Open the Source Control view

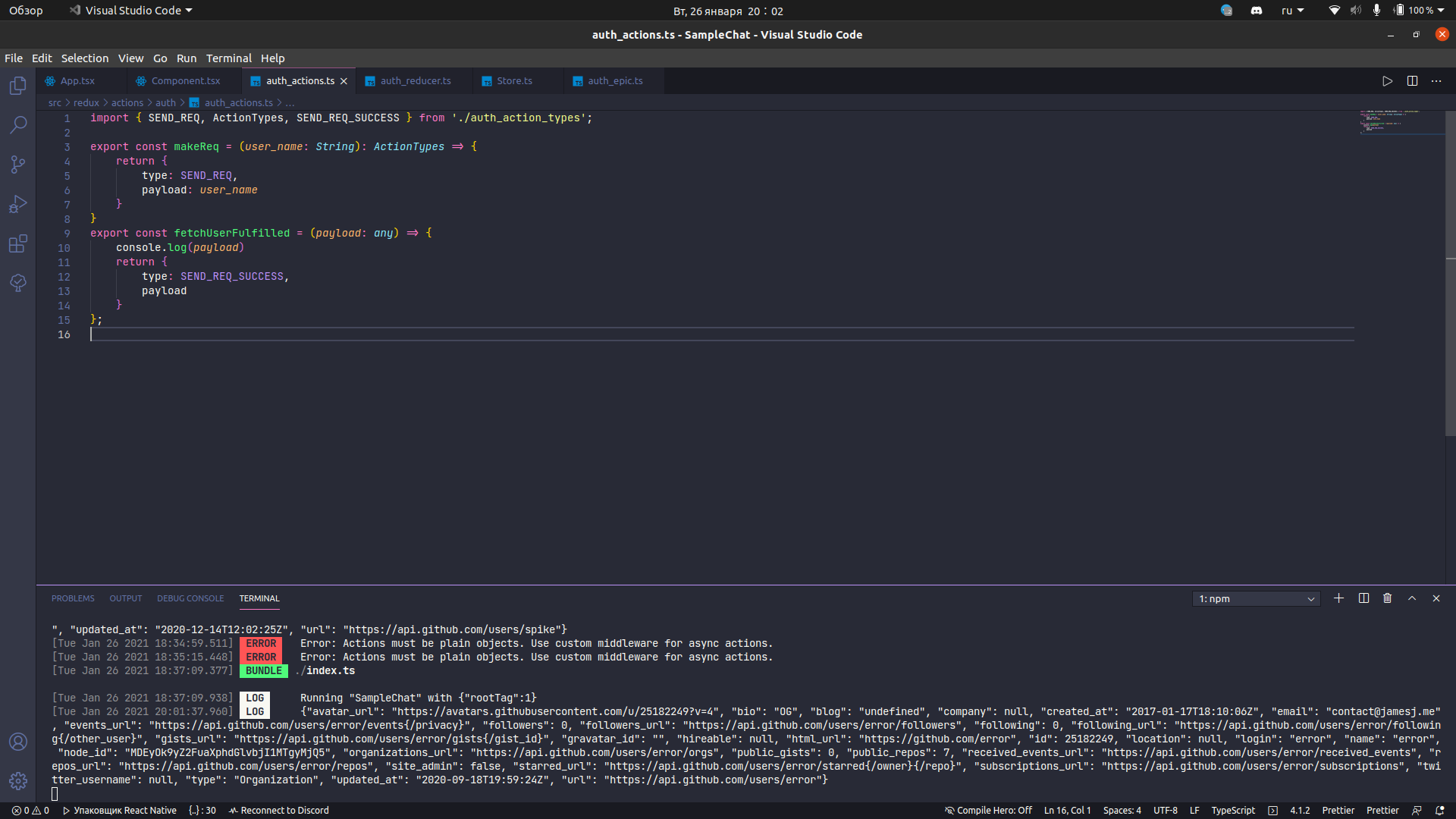click(18, 165)
